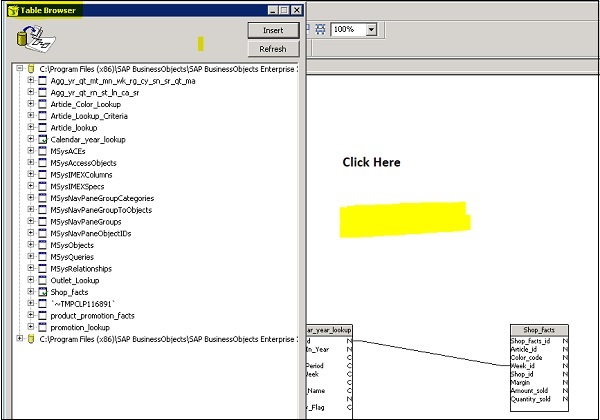Screen dimensions: 600x420
Task: Expand the Outlet_Lookup table columns
Action: 31,280
